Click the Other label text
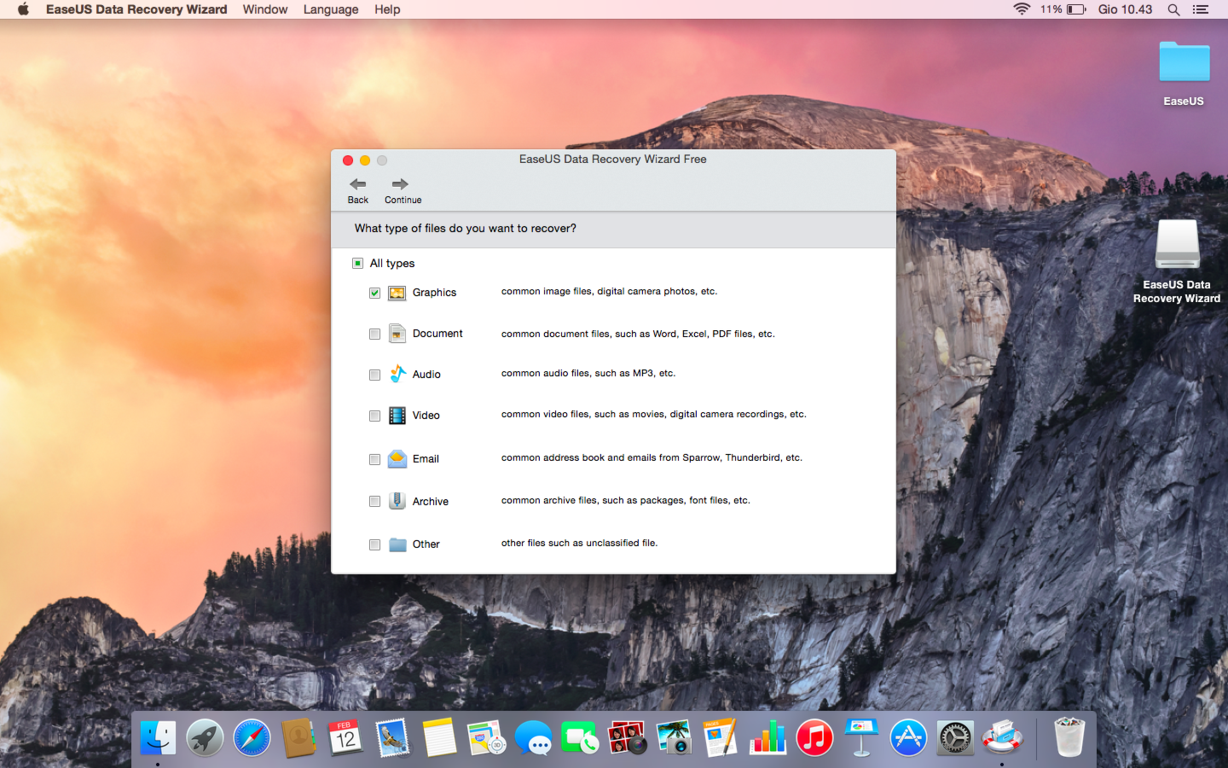The height and width of the screenshot is (768, 1228). [426, 545]
